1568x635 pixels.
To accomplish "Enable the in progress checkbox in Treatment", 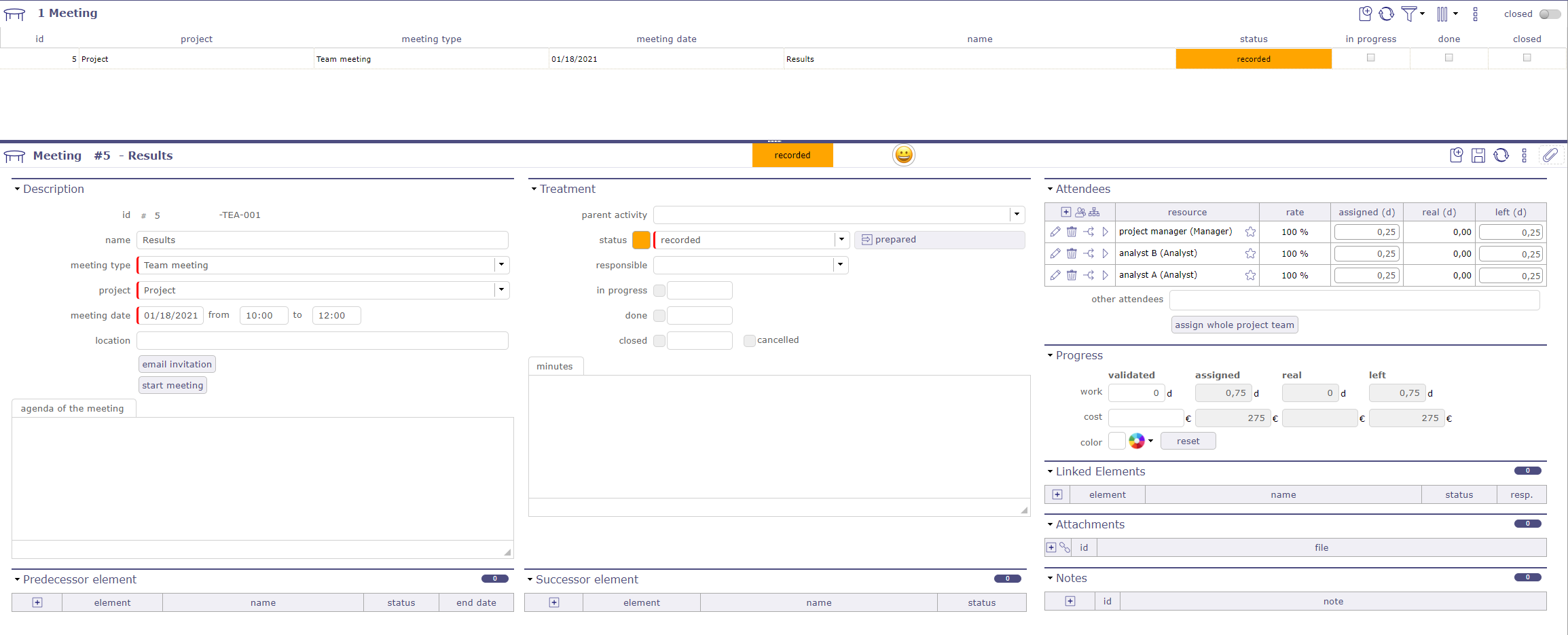I will 659,290.
